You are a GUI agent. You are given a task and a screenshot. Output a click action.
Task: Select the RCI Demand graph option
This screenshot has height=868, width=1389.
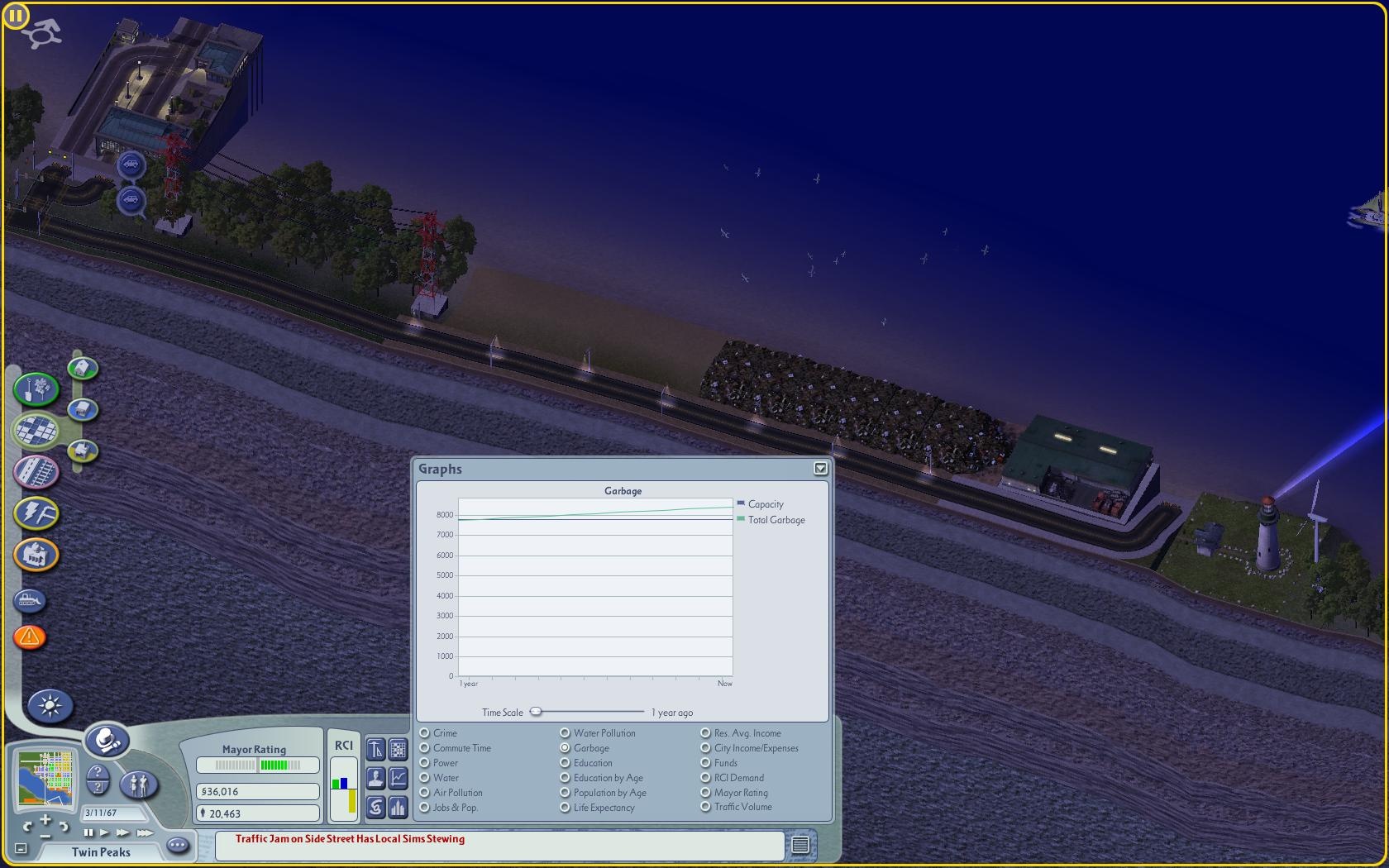click(x=705, y=778)
